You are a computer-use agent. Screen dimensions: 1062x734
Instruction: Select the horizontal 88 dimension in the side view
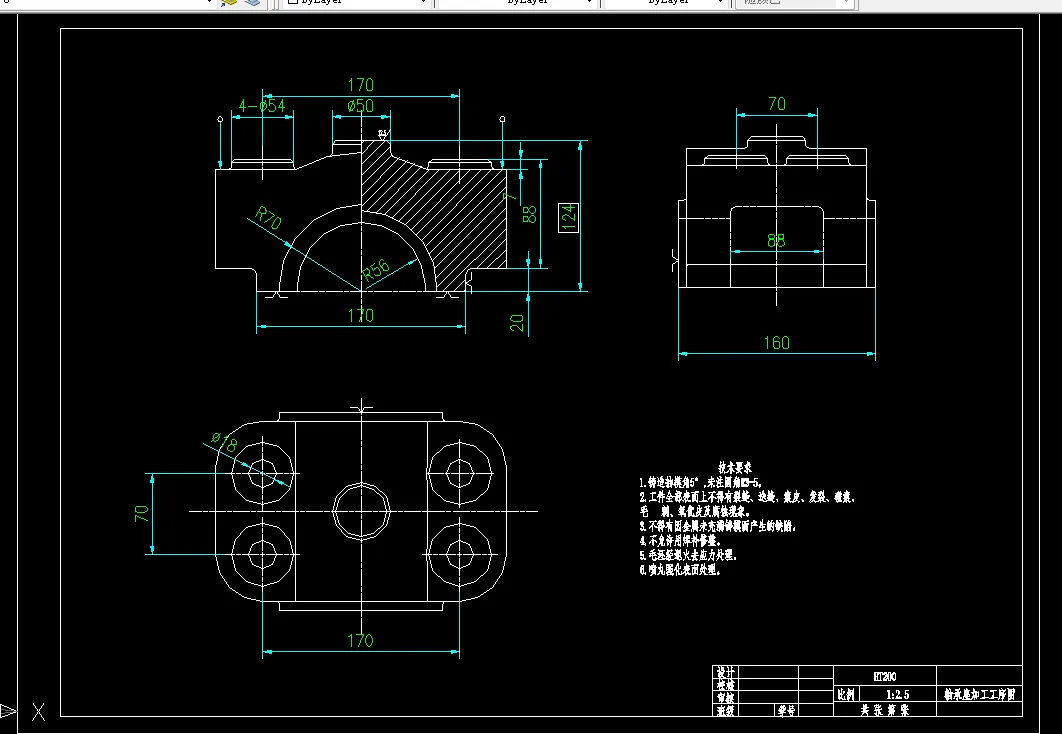point(776,240)
